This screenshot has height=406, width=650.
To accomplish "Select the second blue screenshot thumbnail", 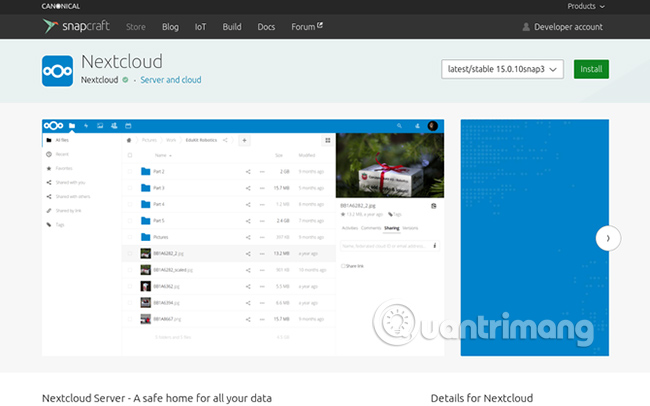I will [534, 238].
